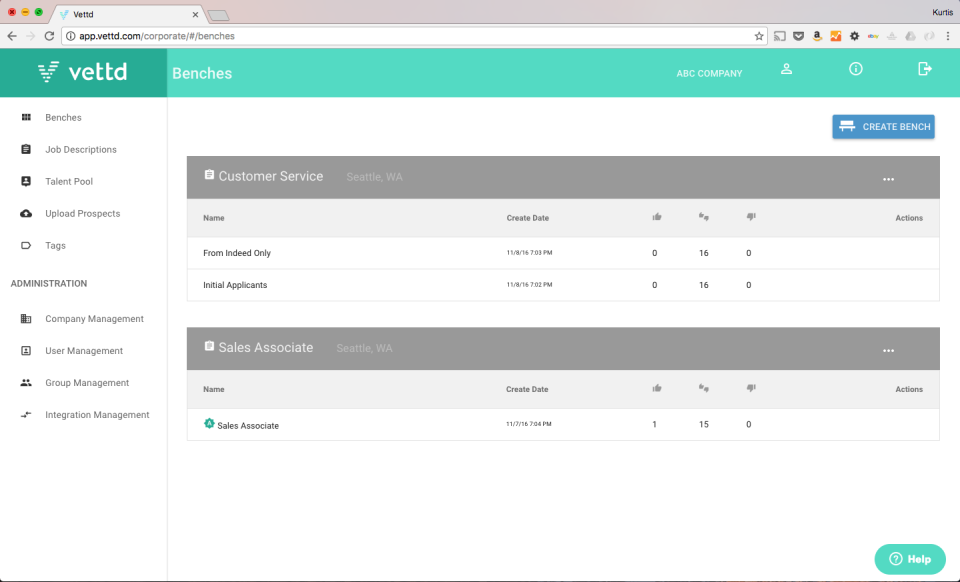Screen dimensions: 960x582
Task: Click the Sales Associate header clipboard icon
Action: (209, 346)
